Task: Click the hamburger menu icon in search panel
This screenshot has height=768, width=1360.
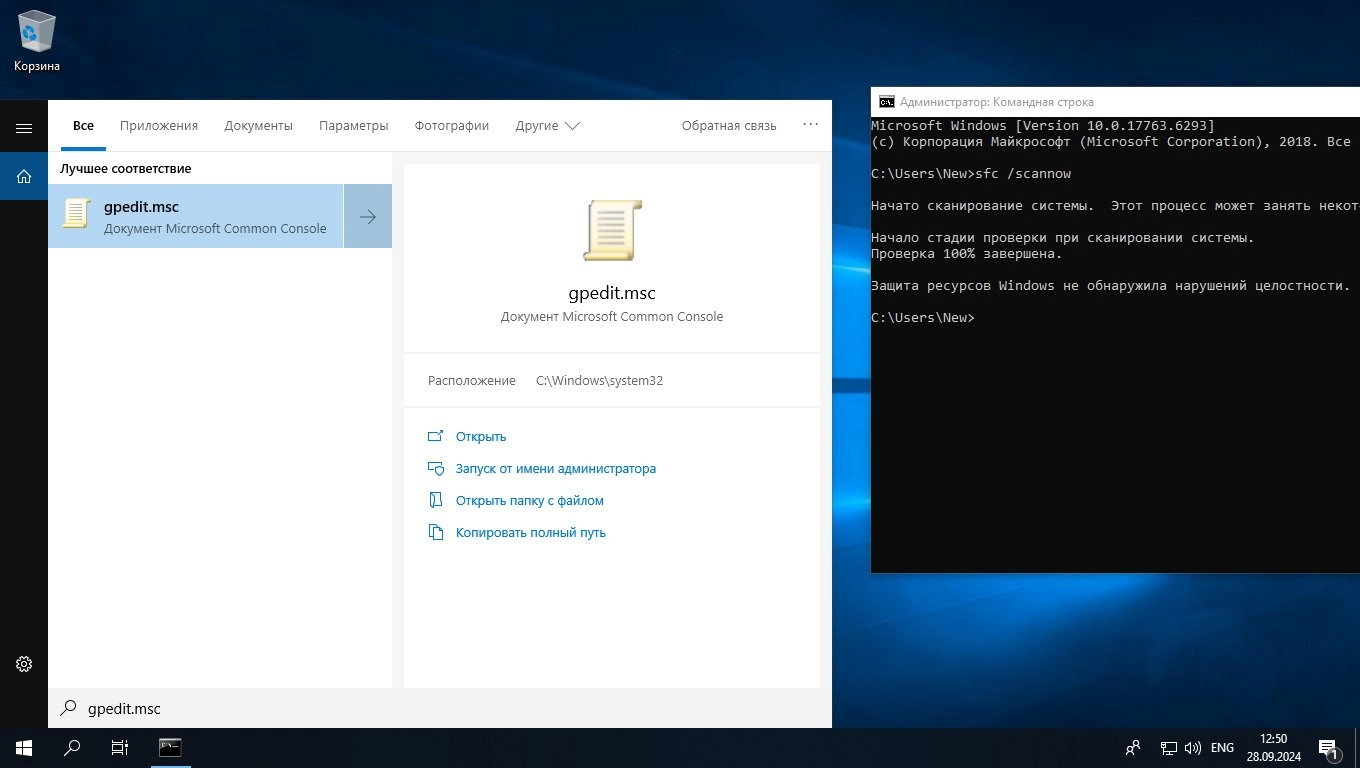Action: coord(24,128)
